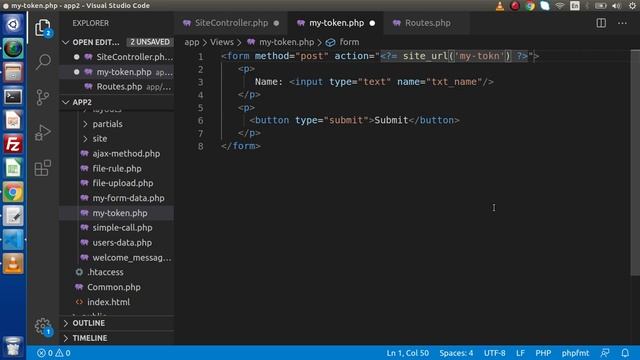640x360 pixels.
Task: Open Visual Studio Code dock icon
Action: coord(13,240)
